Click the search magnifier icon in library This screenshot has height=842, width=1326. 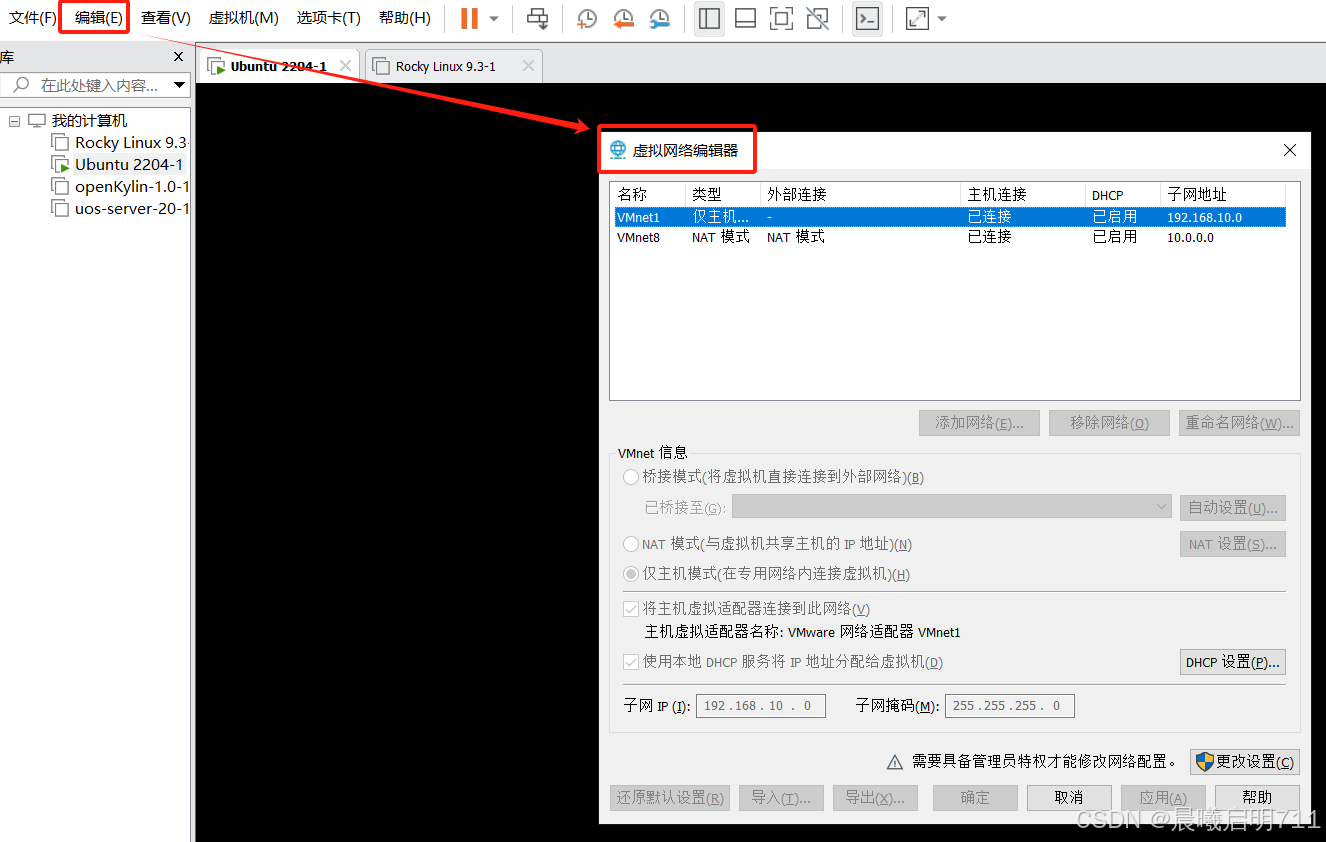pyautogui.click(x=21, y=85)
